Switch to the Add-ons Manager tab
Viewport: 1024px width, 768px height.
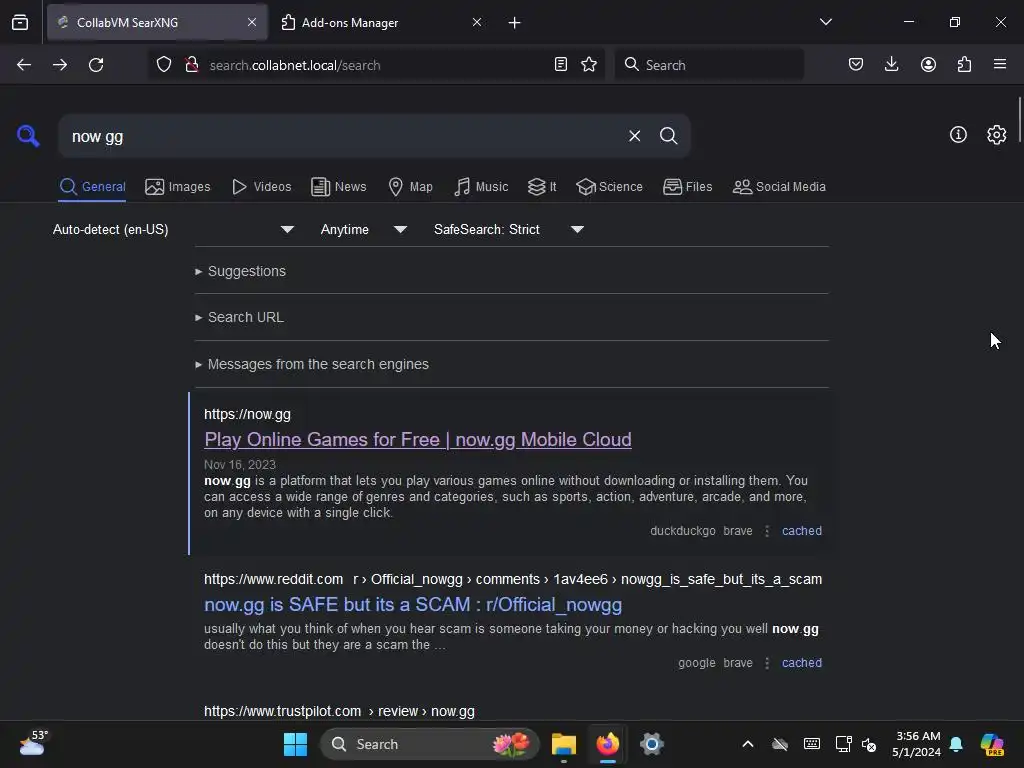coord(349,23)
